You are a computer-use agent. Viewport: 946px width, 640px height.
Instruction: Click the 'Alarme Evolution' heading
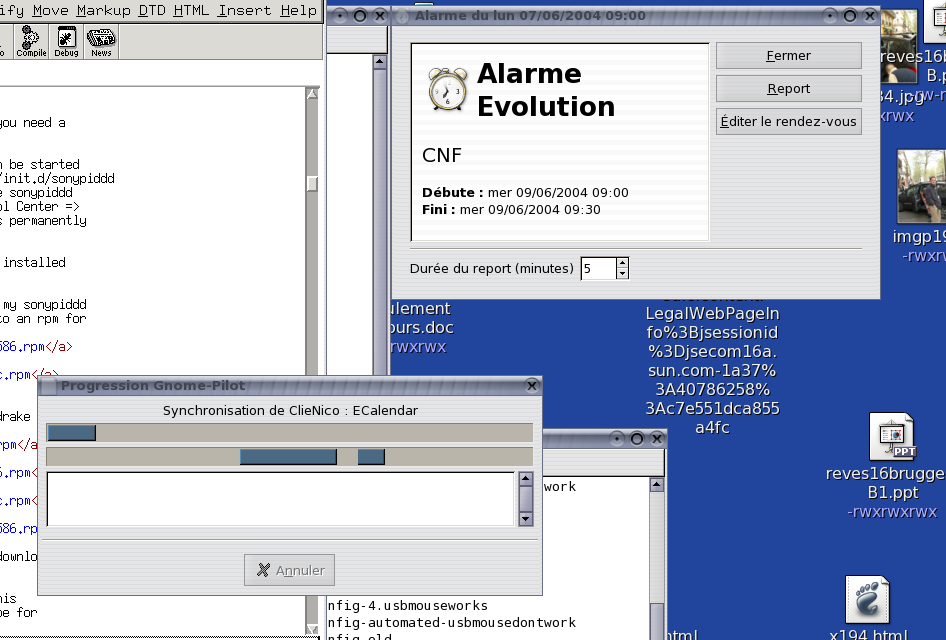pyautogui.click(x=546, y=90)
